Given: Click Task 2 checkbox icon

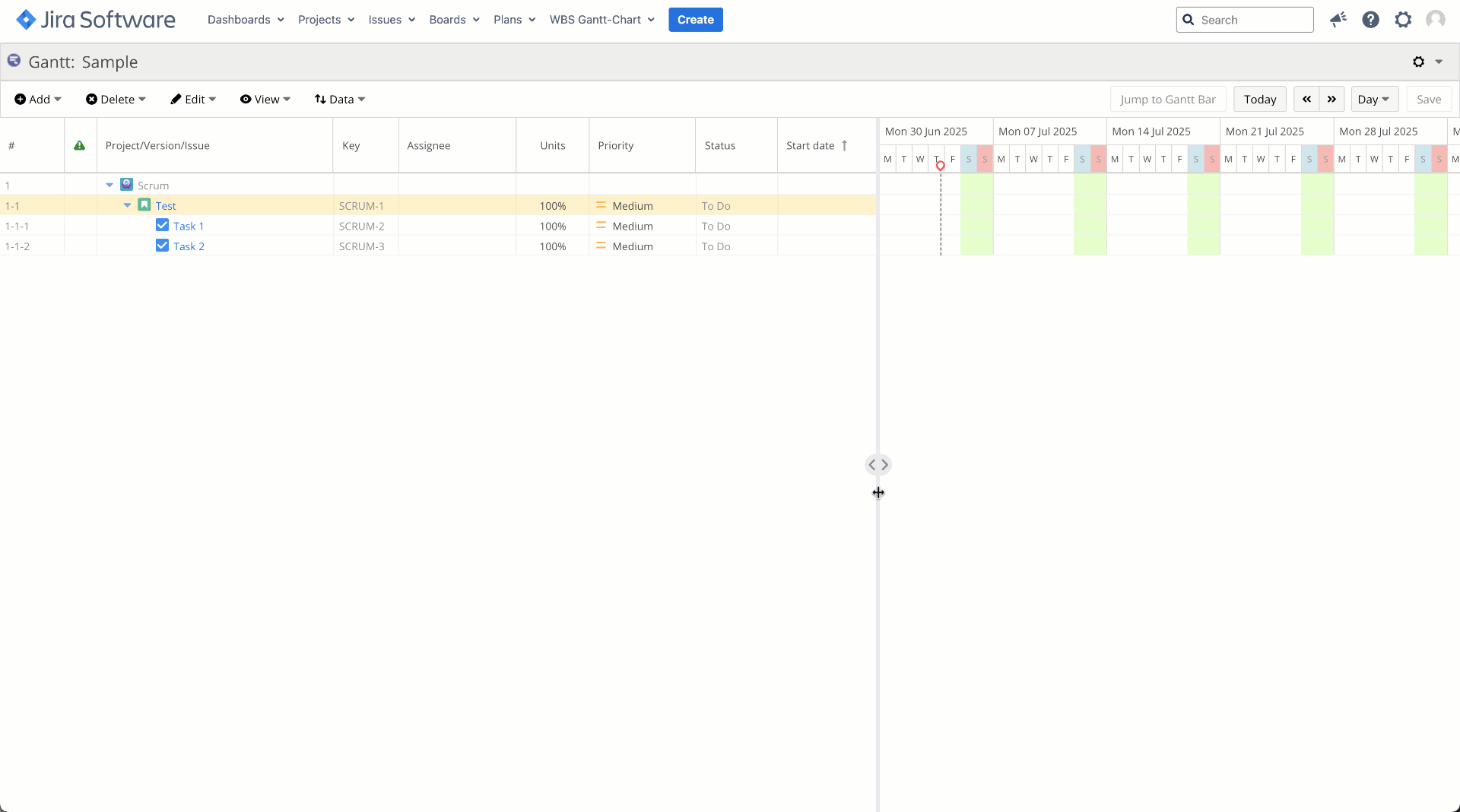Looking at the screenshot, I should (x=162, y=246).
